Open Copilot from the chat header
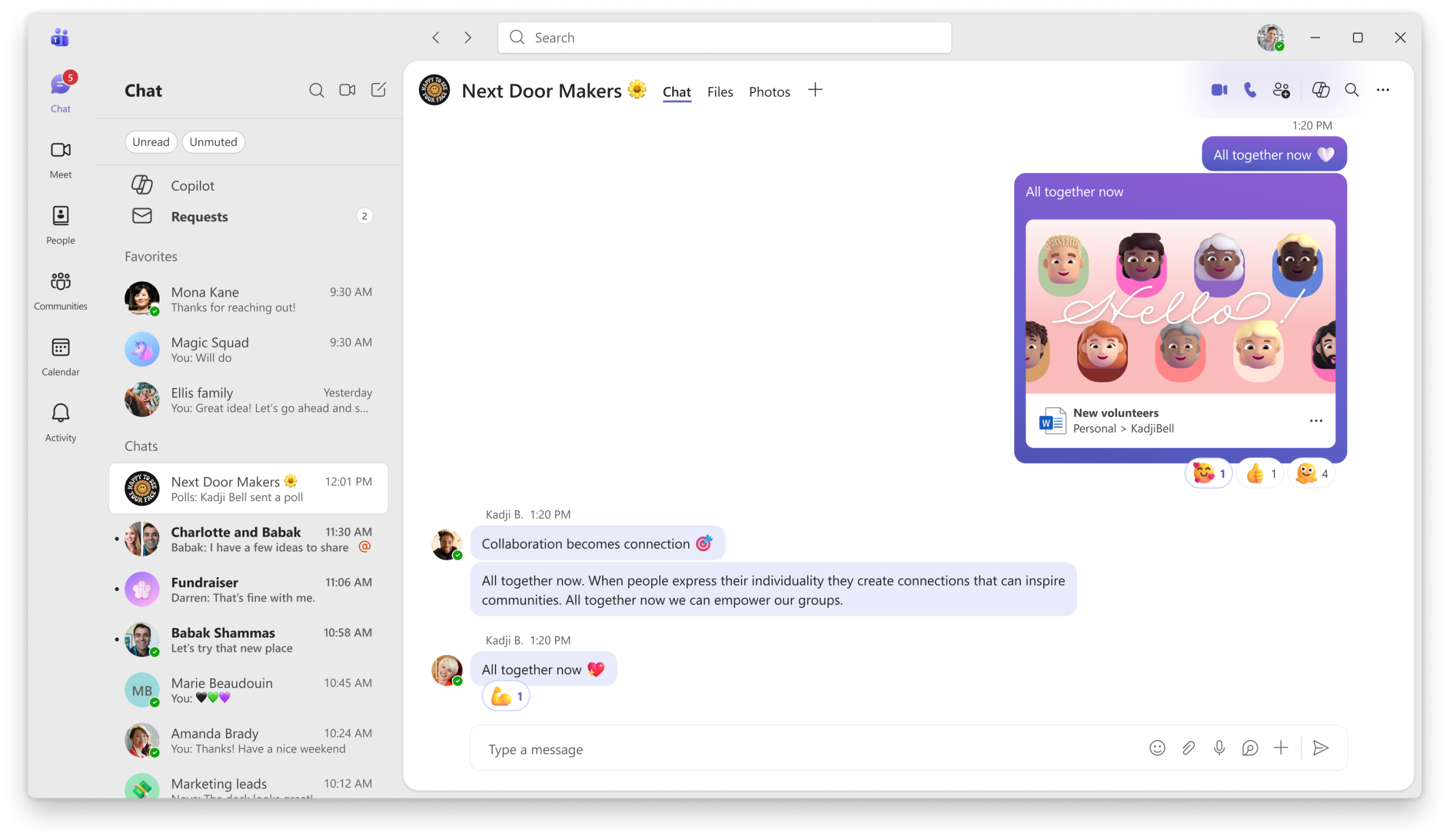The width and height of the screenshot is (1450, 840). pos(1320,89)
